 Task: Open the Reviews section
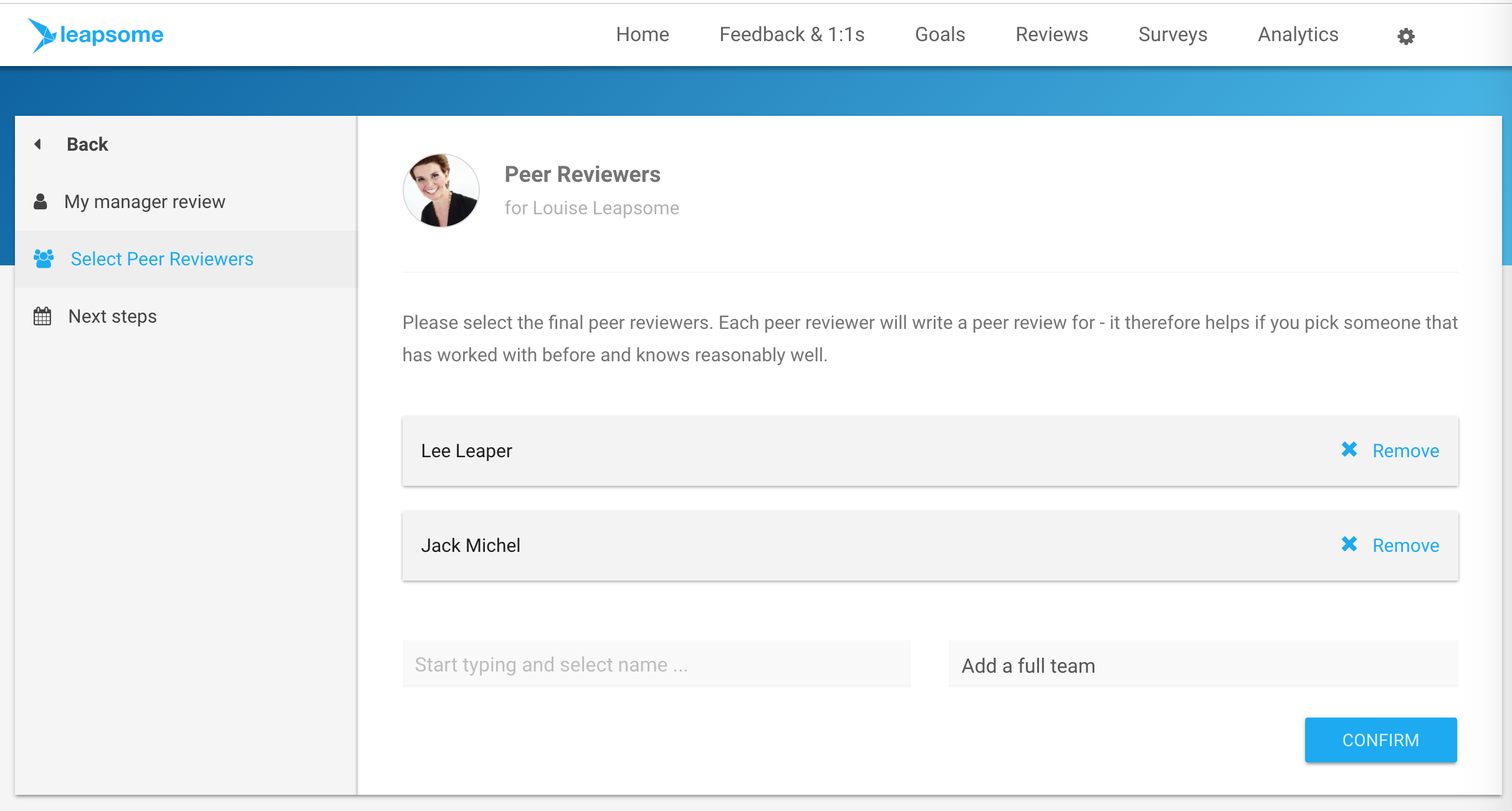click(x=1052, y=34)
